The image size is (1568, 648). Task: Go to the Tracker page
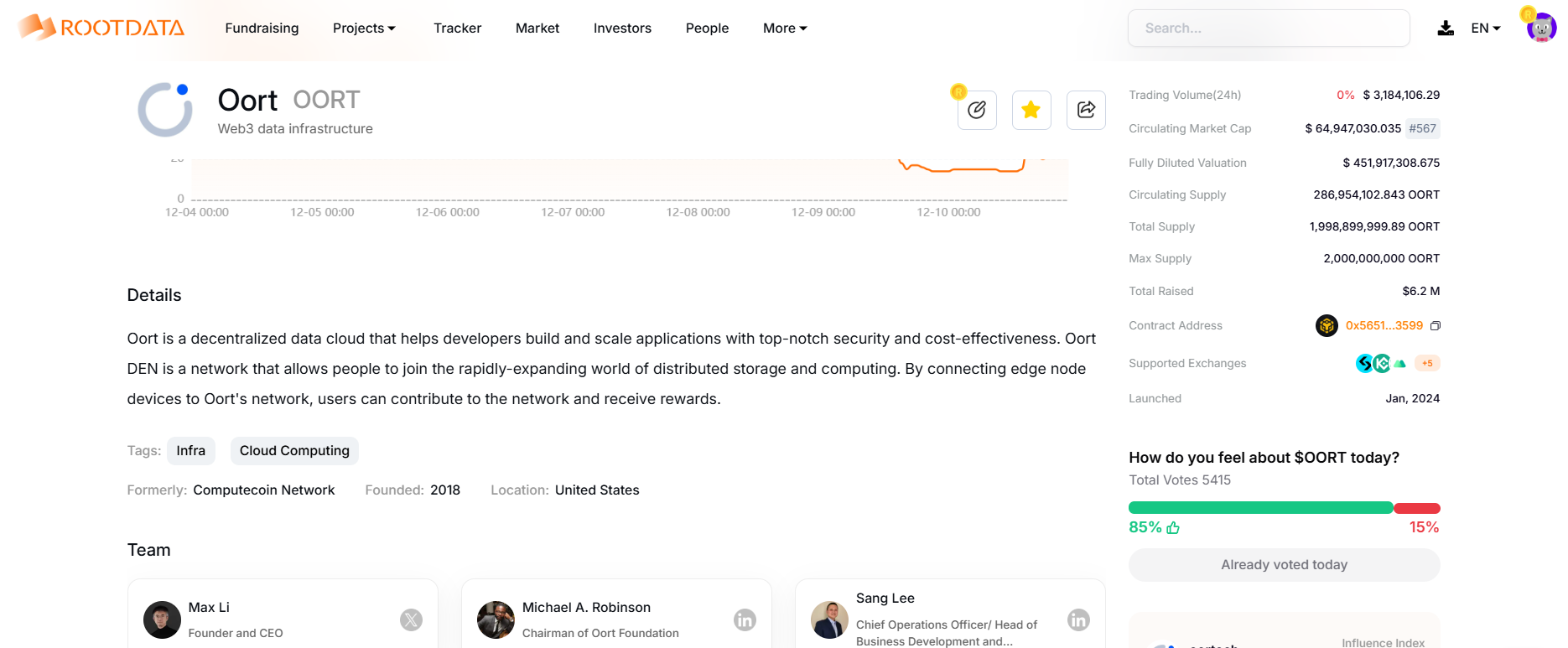point(457,28)
